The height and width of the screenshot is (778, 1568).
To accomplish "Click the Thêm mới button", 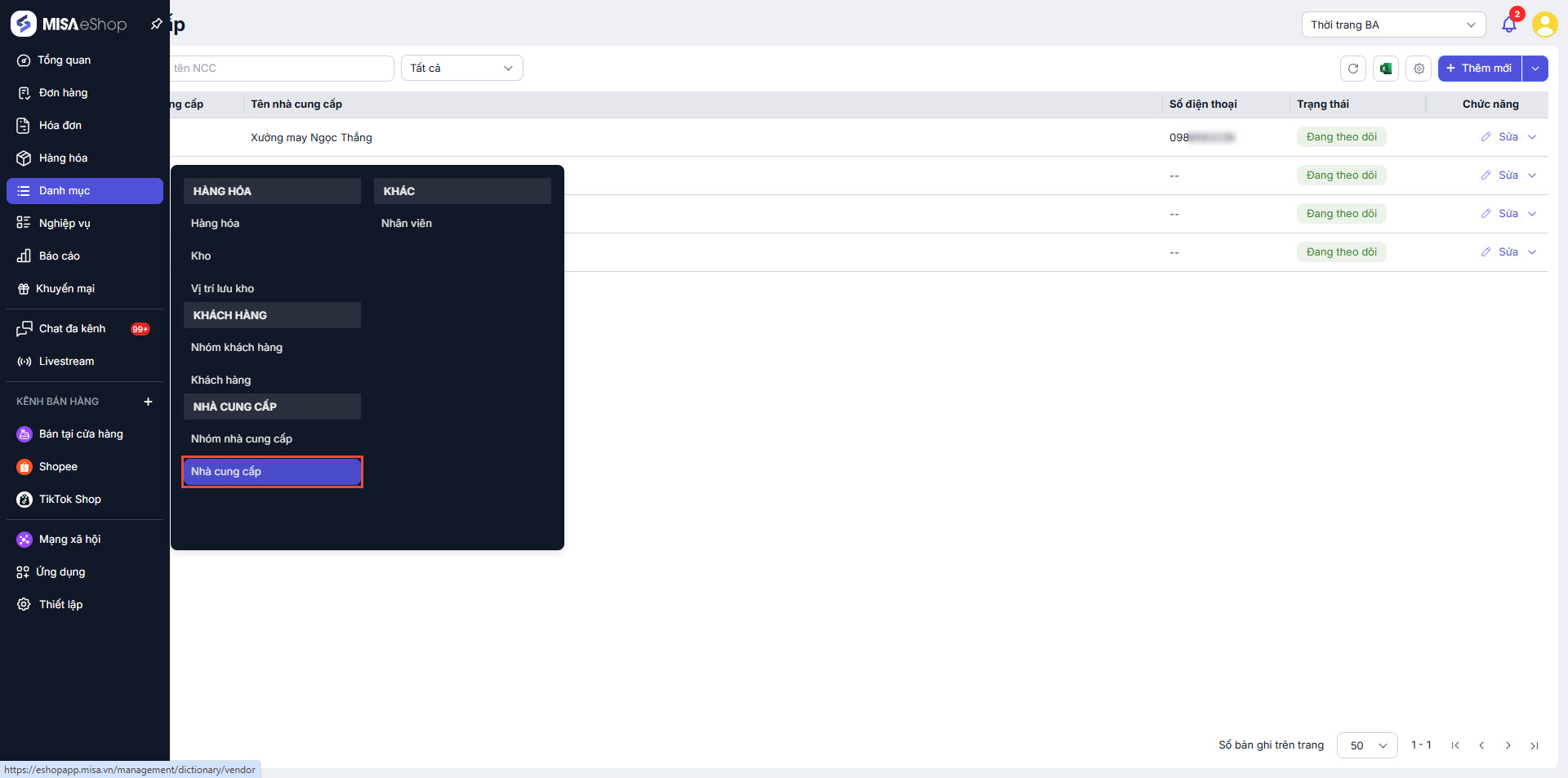I will click(1480, 69).
